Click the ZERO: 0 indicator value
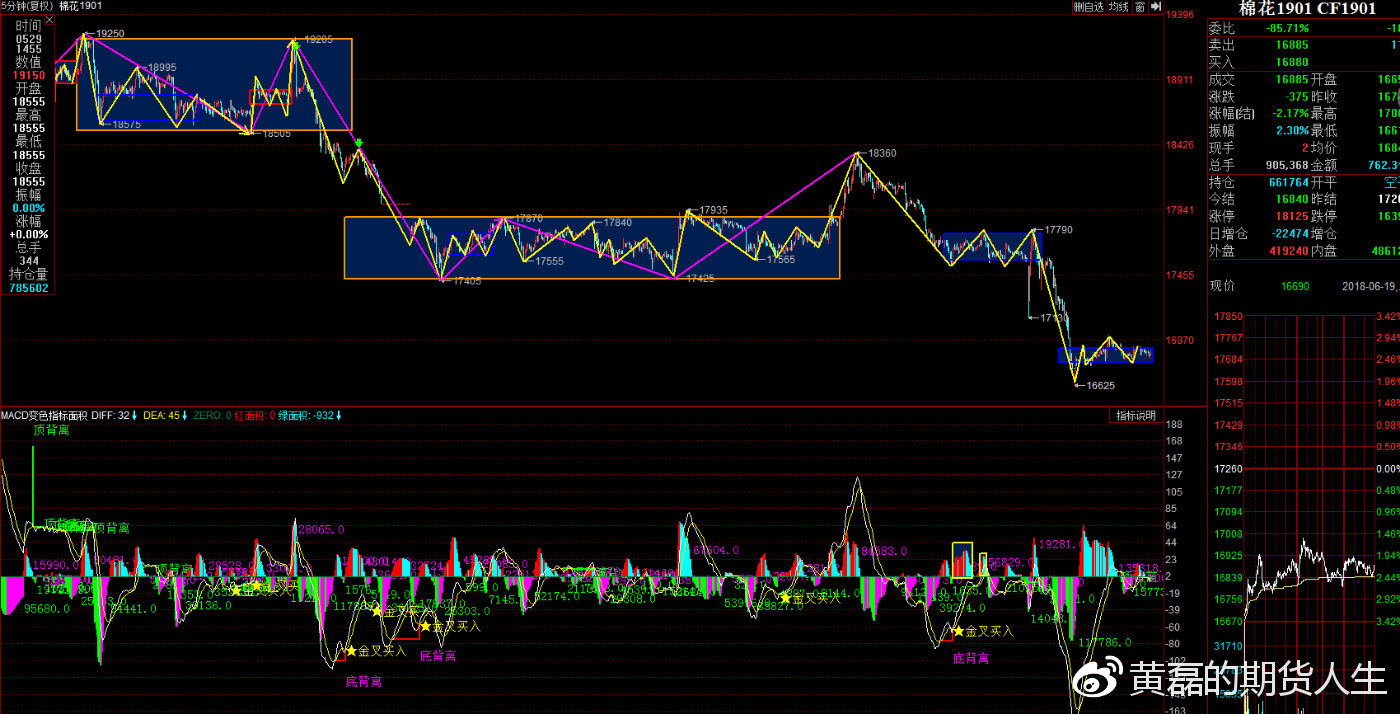 click(x=212, y=415)
